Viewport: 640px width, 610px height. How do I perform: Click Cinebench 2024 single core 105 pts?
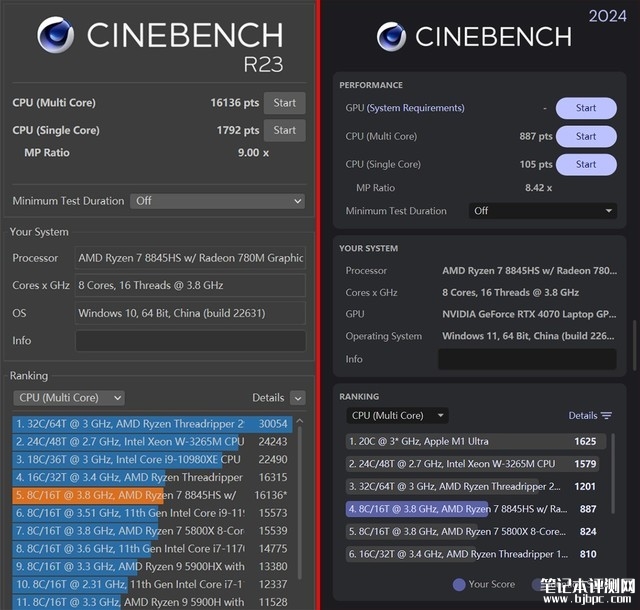[536, 165]
